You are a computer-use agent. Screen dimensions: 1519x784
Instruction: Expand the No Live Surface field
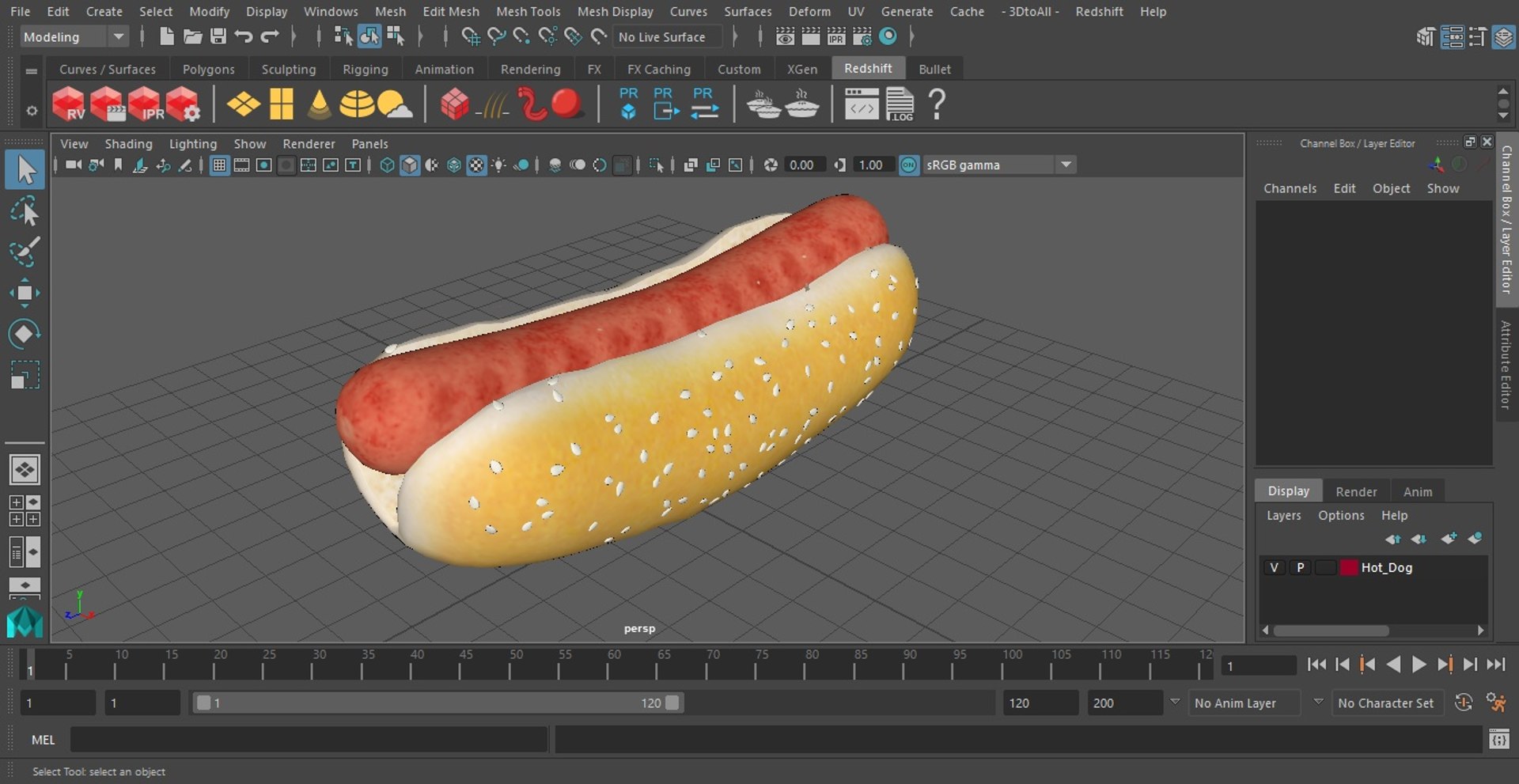[x=669, y=36]
